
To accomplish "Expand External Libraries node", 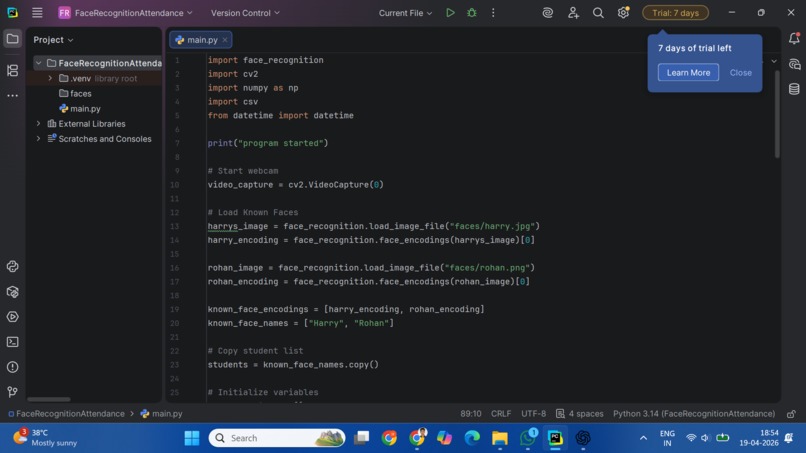I will tap(39, 123).
